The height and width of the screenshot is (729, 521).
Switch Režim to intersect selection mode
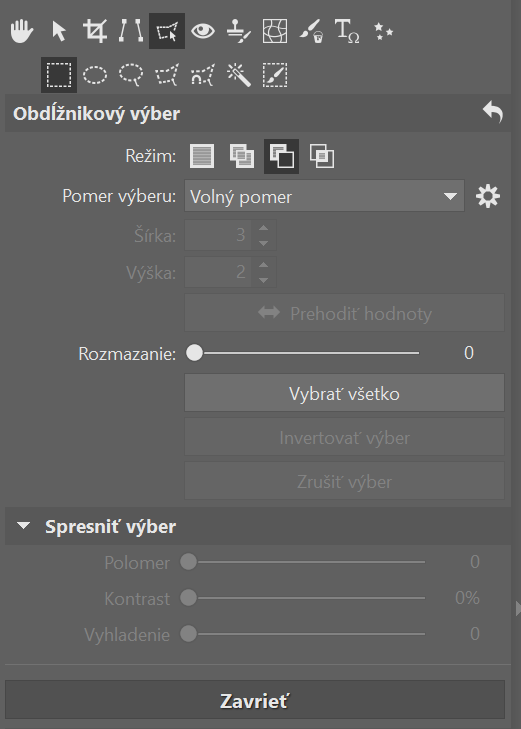(322, 156)
